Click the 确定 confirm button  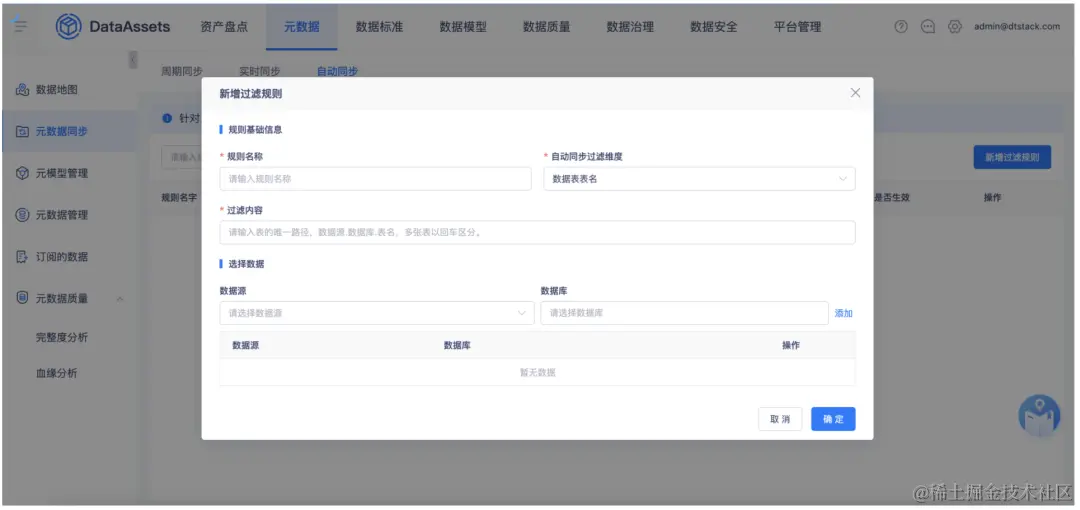pos(833,419)
